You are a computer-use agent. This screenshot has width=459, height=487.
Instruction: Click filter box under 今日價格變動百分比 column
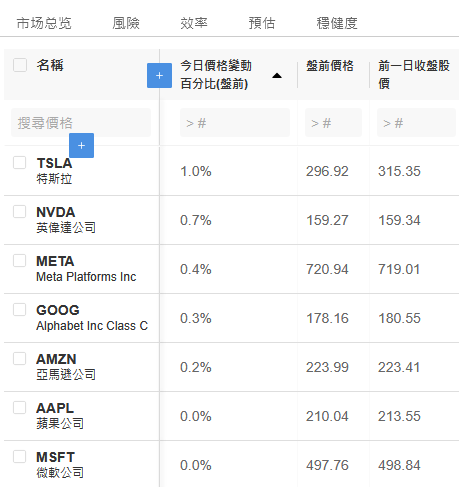point(235,123)
